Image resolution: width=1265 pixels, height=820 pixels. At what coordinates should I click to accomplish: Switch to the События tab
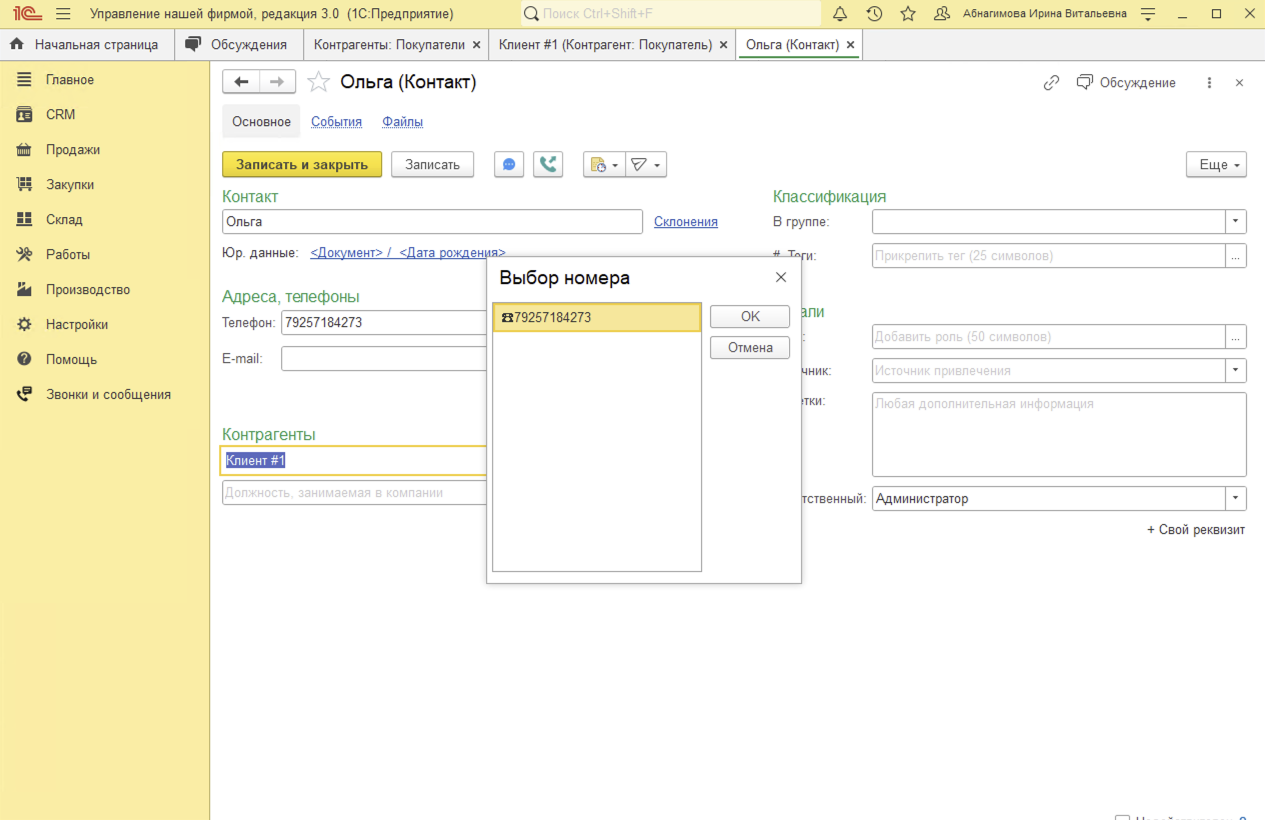coord(336,122)
